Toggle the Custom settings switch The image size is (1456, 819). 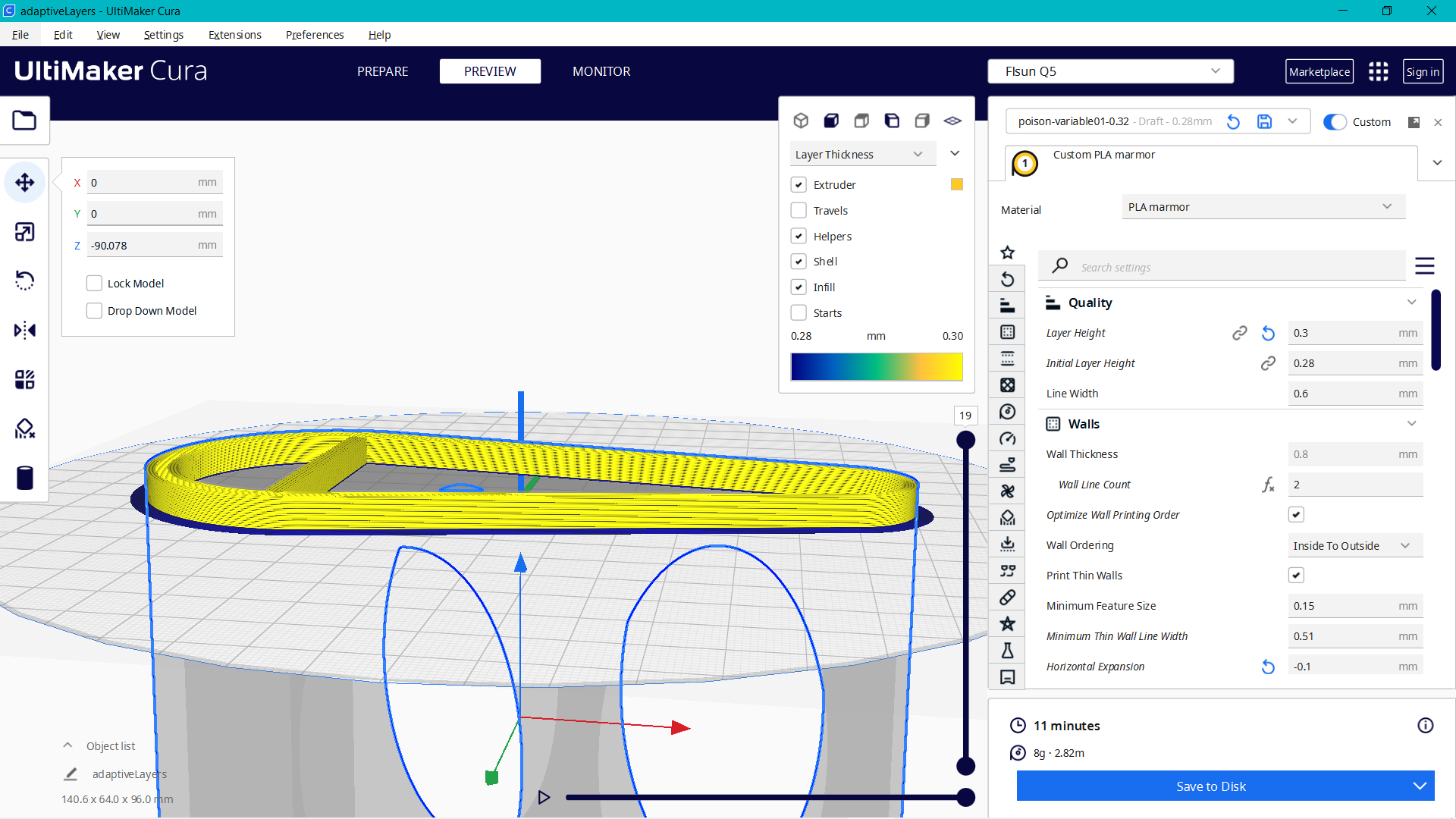[x=1335, y=122]
